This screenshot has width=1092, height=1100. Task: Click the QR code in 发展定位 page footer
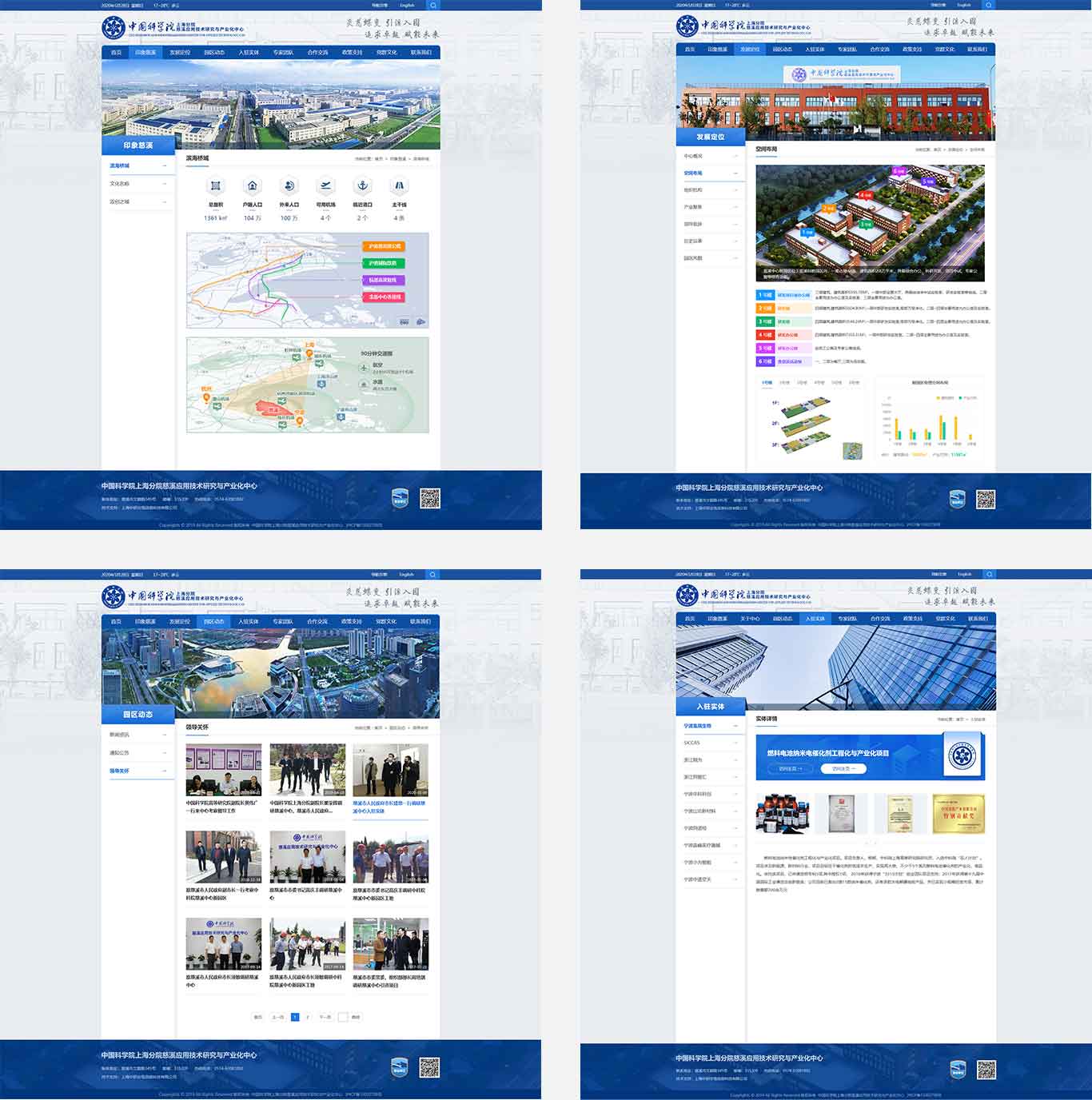point(986,500)
